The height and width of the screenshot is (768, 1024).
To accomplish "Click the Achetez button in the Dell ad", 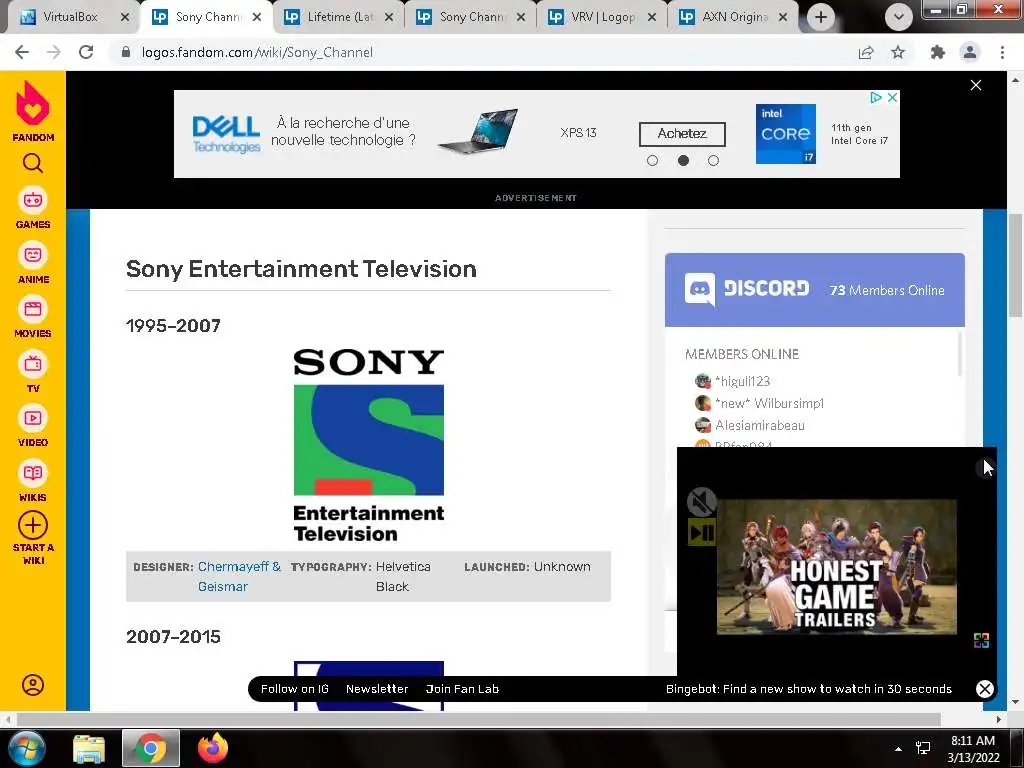I will click(682, 134).
